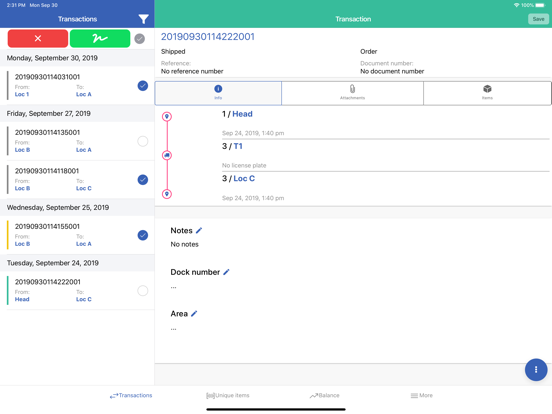The height and width of the screenshot is (414, 552).
Task: Open the Unique items bottom tab
Action: [228, 396]
